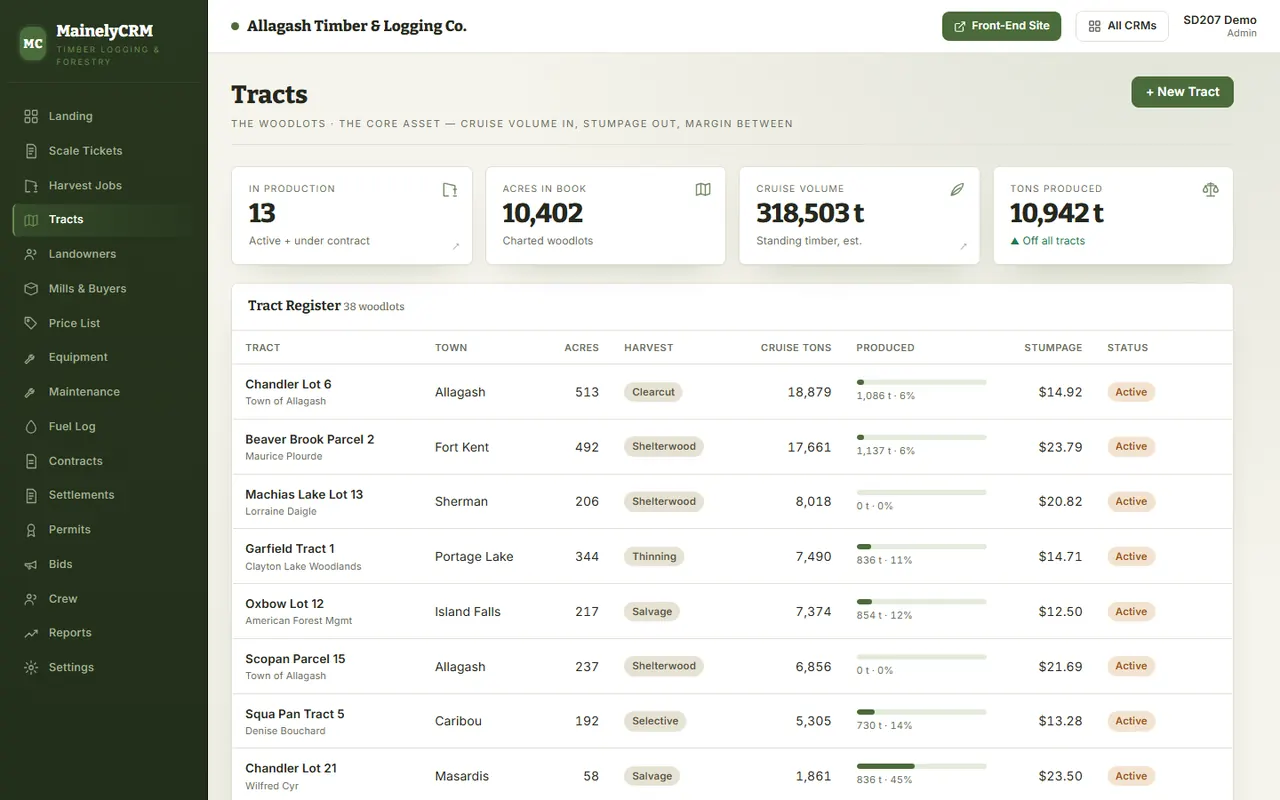Click Active status badge for Oxbow Lot 12
This screenshot has height=800, width=1280.
[x=1131, y=611]
